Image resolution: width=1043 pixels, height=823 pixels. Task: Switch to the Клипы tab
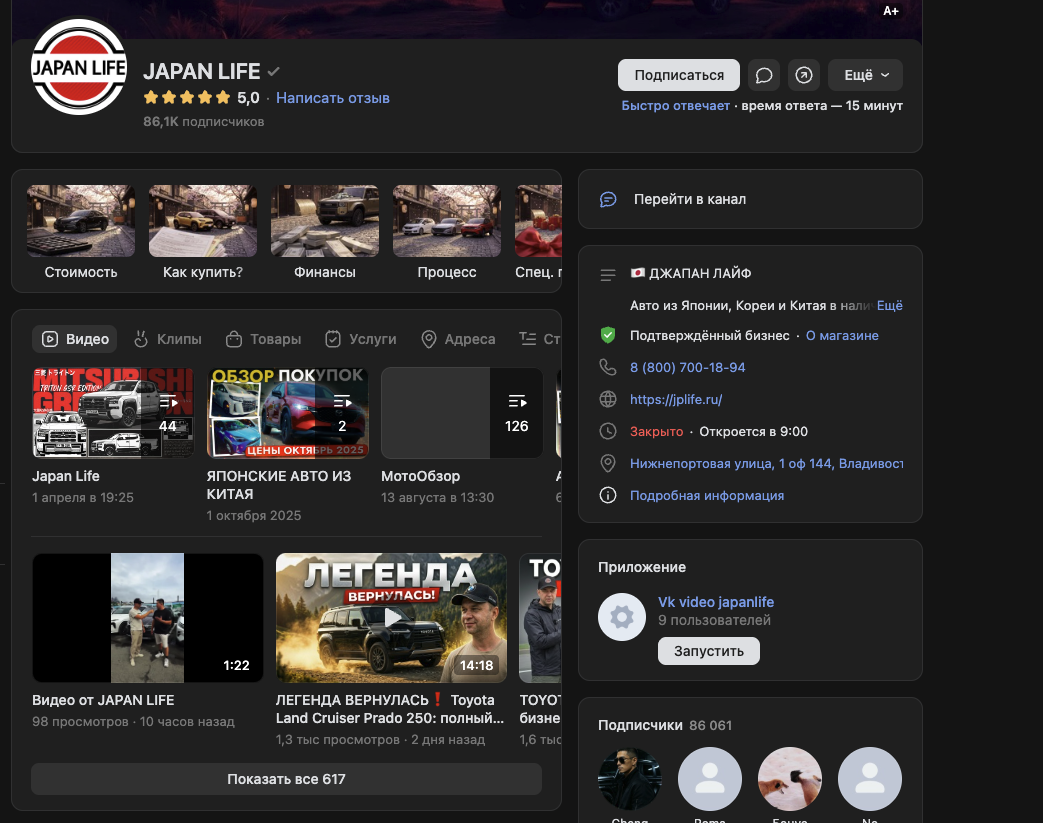167,339
